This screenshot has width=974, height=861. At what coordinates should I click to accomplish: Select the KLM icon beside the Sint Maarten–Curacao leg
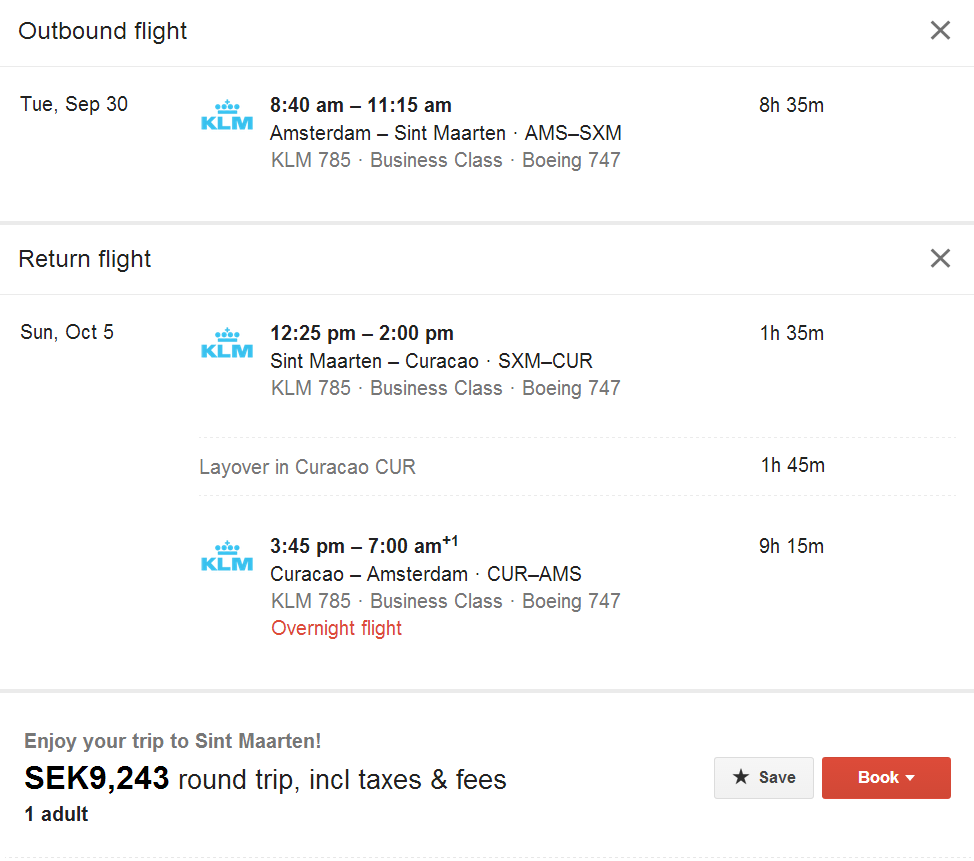[226, 345]
